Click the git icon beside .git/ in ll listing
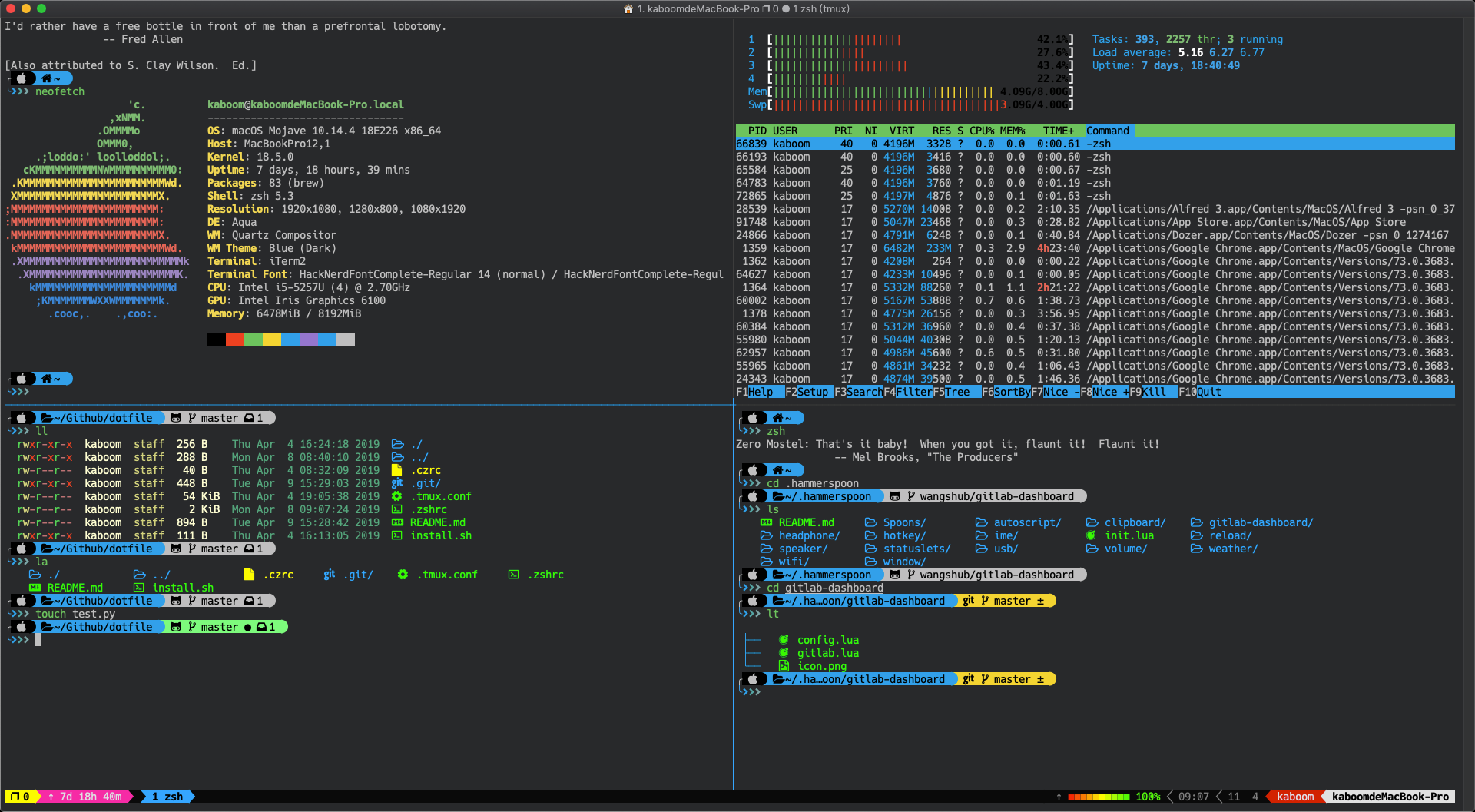 (x=397, y=483)
